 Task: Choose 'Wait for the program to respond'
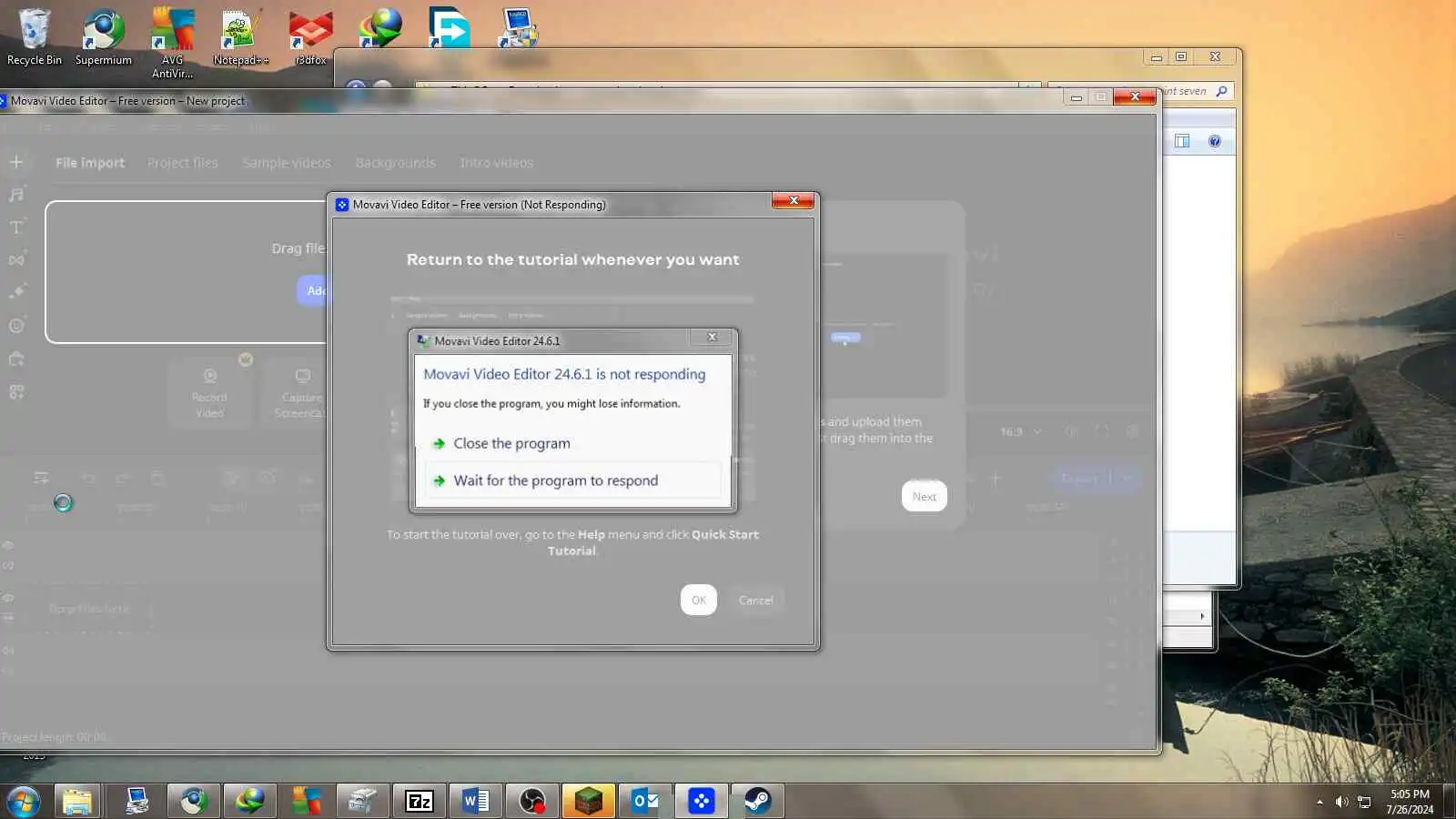[573, 480]
